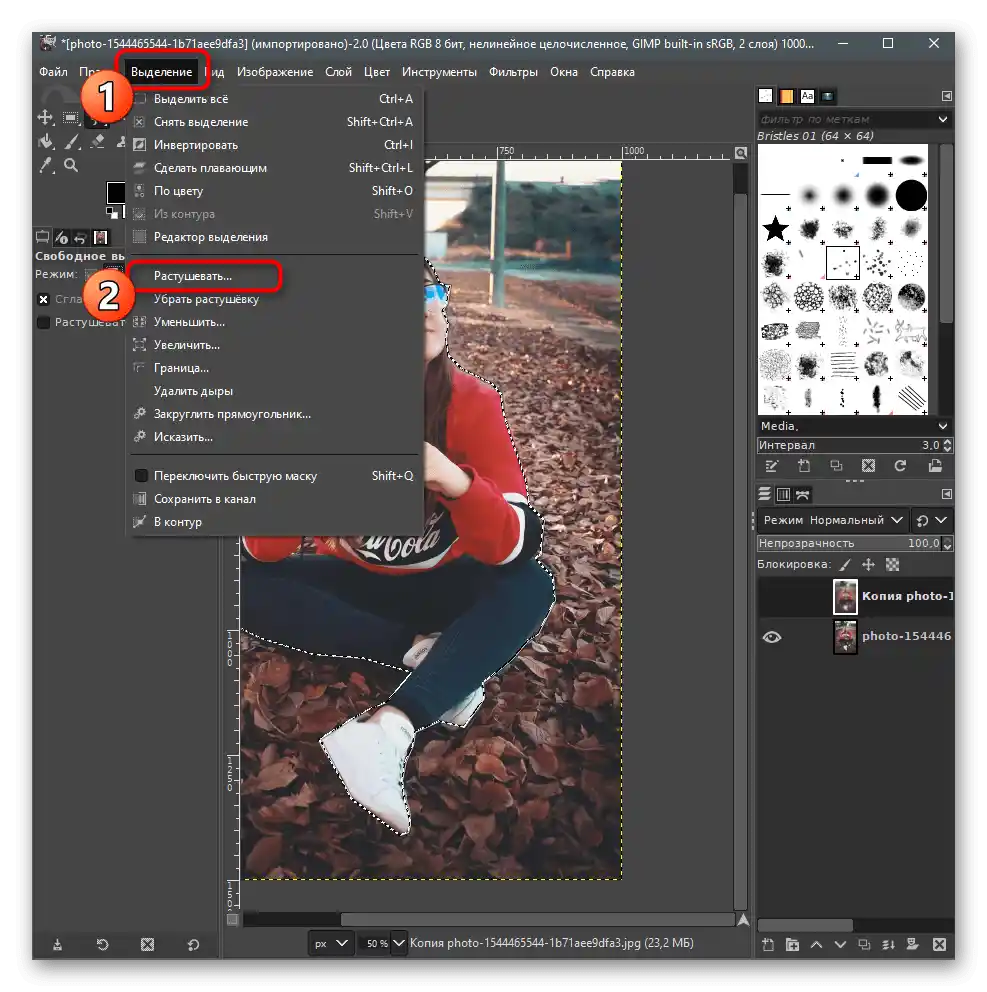Viewport: 987px width, 992px height.
Task: Open the Фильтры menu
Action: pos(513,72)
